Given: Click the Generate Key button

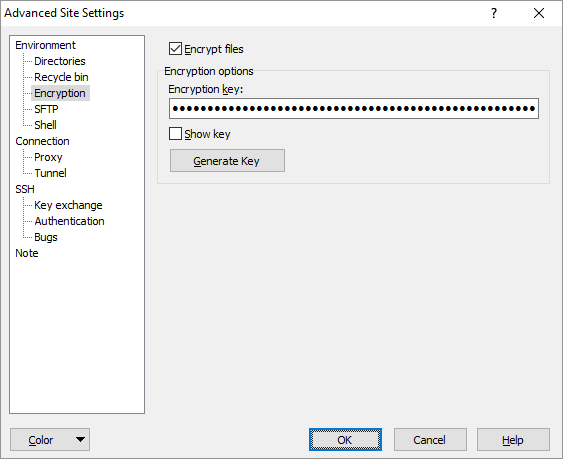Looking at the screenshot, I should (x=227, y=161).
